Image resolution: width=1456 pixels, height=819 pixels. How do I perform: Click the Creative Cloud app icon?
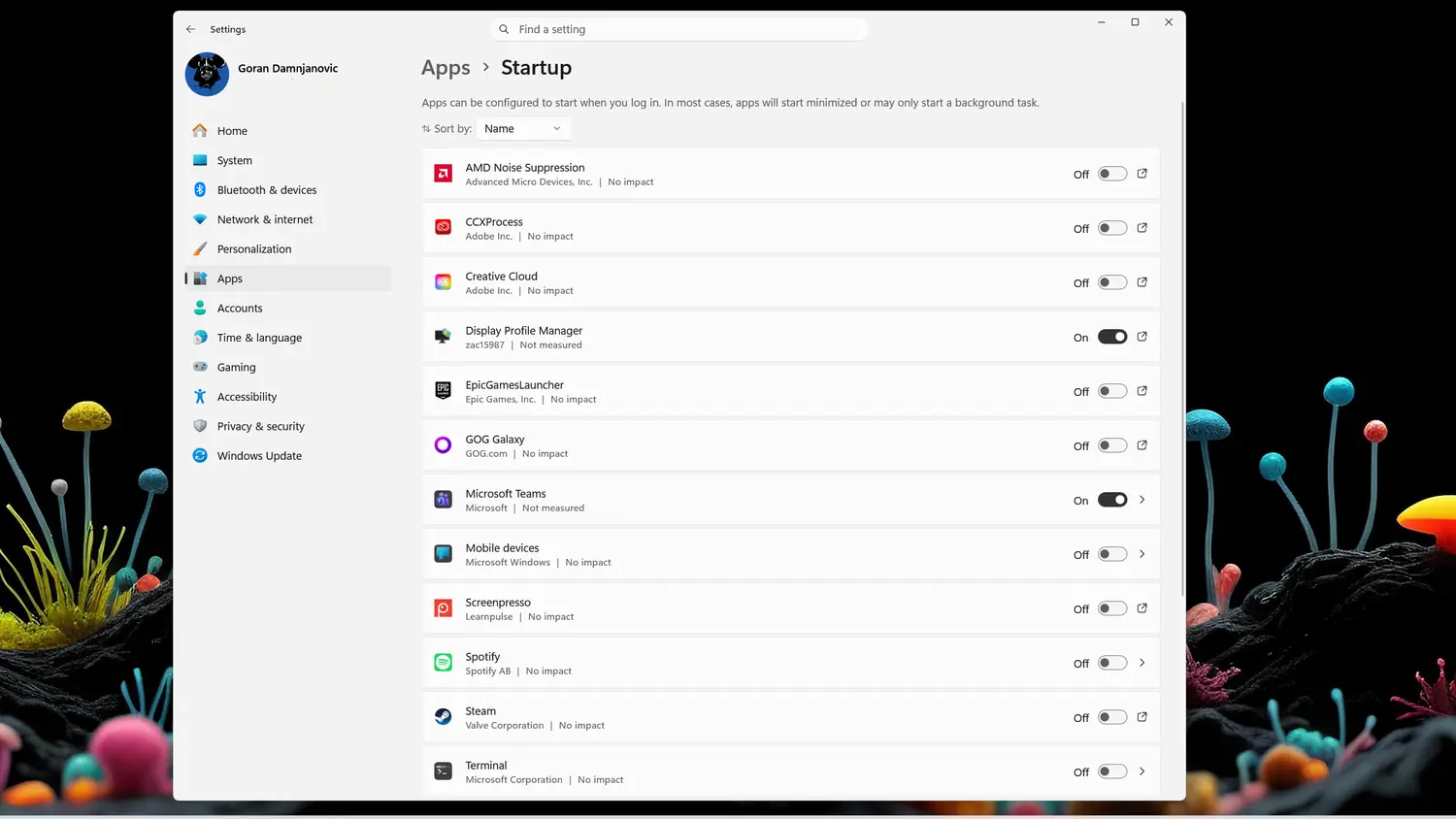443,282
